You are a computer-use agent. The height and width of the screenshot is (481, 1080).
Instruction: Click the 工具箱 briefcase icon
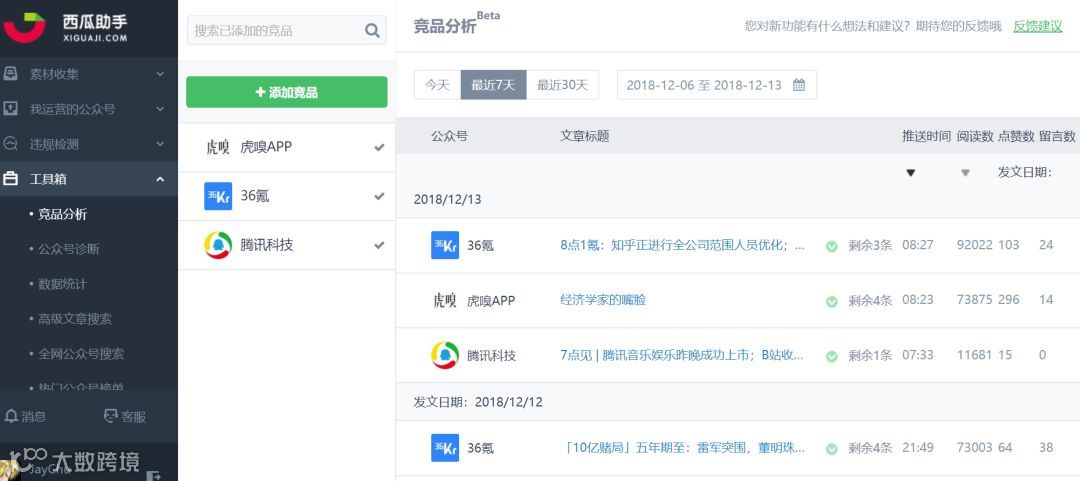point(10,179)
